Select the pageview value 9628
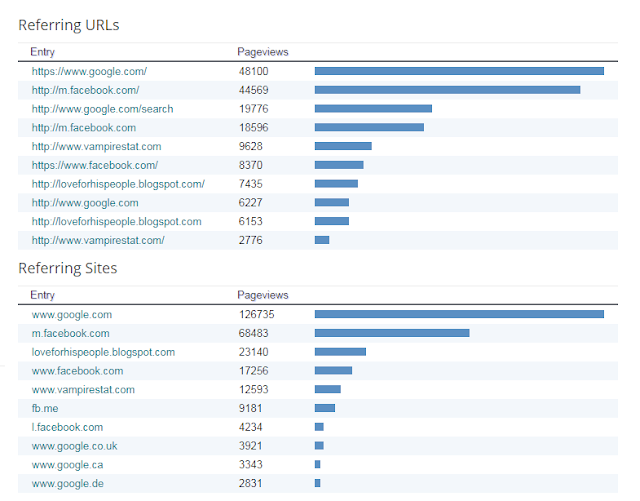 [251, 147]
